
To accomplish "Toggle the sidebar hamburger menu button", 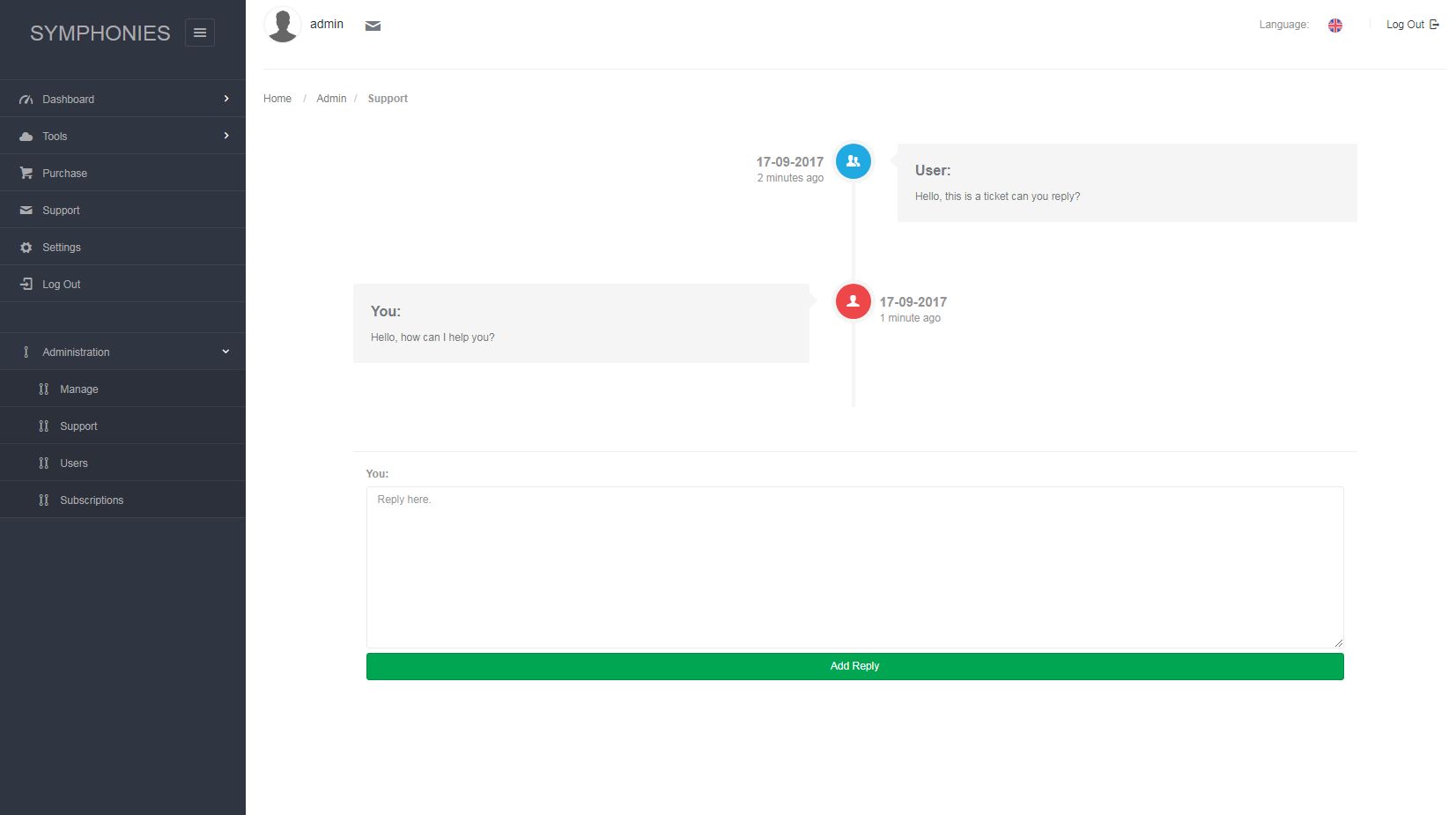I will click(200, 33).
